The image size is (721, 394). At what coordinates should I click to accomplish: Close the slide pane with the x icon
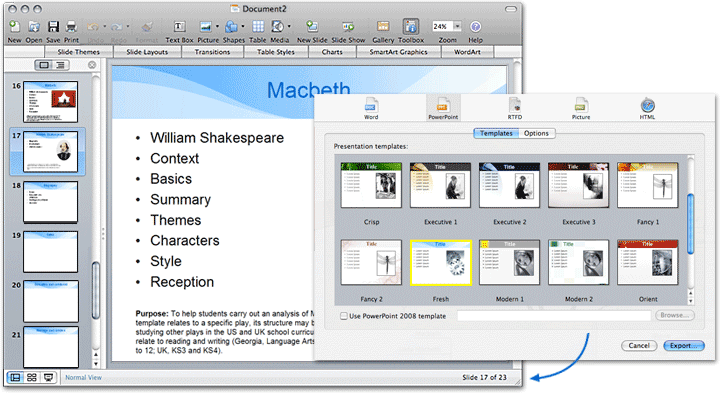pos(92,65)
